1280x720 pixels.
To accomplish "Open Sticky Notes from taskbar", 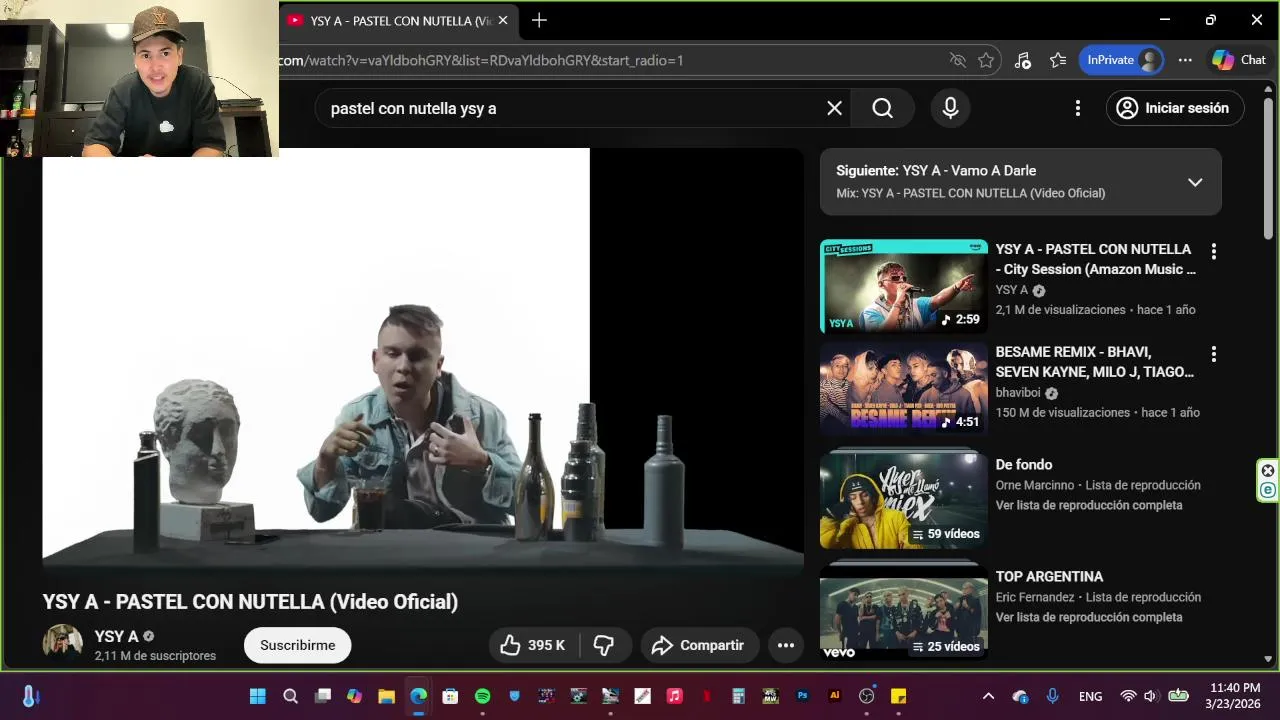I will [x=898, y=696].
